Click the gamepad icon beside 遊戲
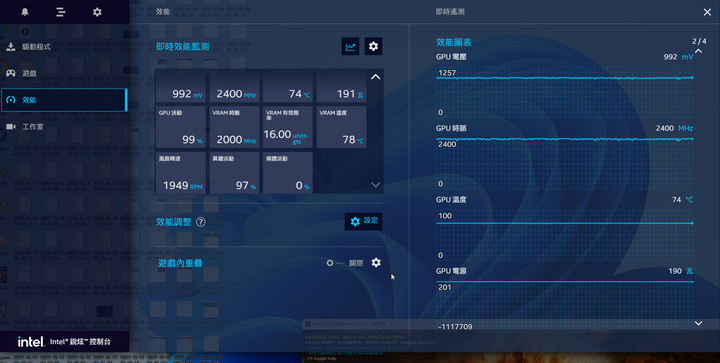 pos(11,73)
